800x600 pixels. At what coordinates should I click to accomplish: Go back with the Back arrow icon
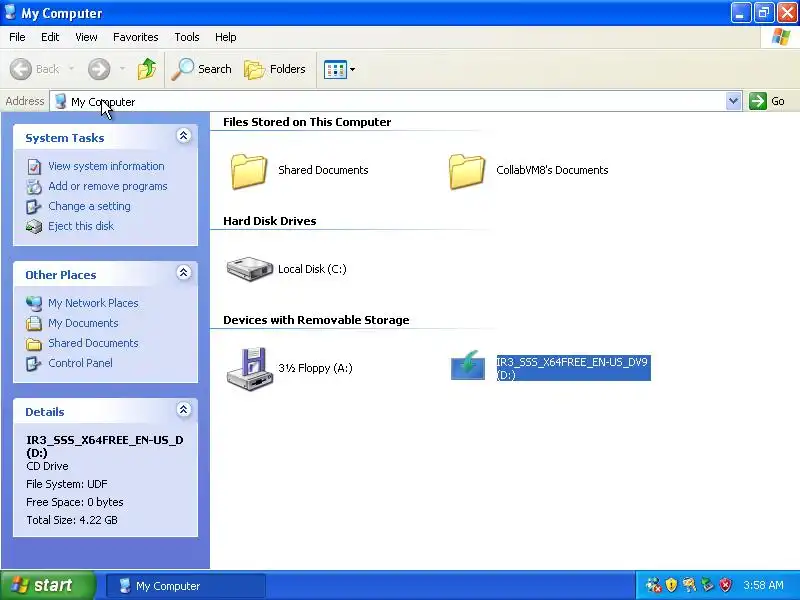pyautogui.click(x=21, y=69)
